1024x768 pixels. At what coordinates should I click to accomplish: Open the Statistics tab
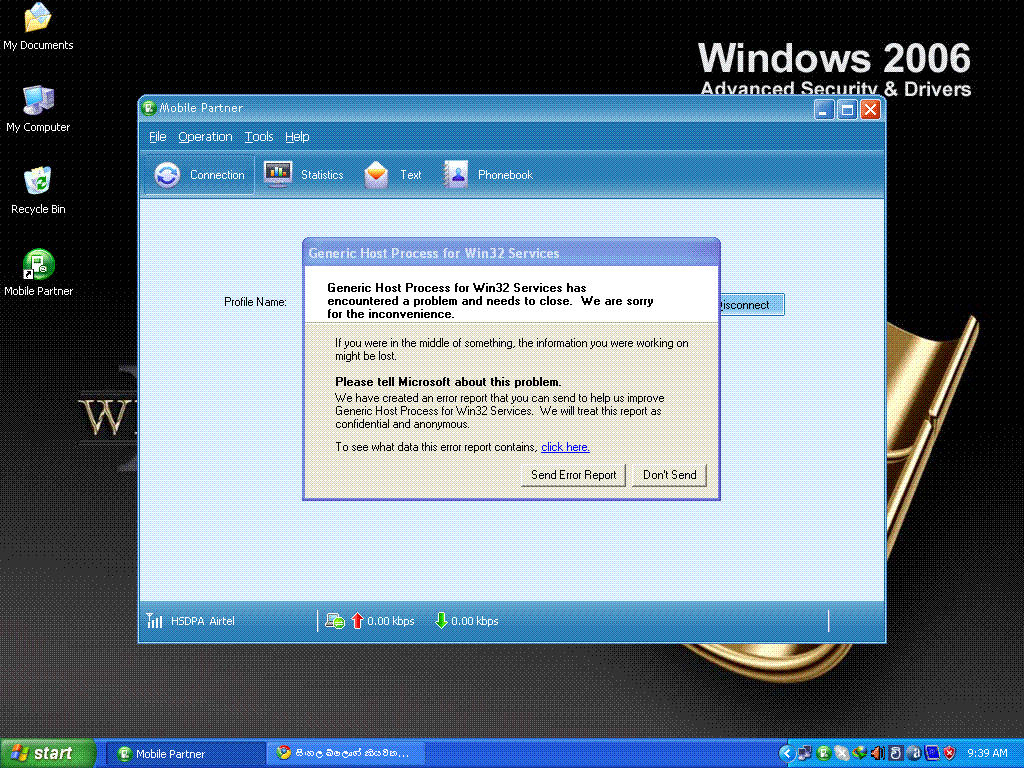point(304,175)
